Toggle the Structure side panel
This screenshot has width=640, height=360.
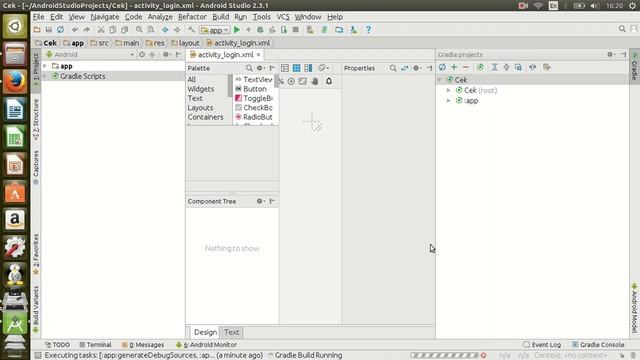tap(36, 119)
